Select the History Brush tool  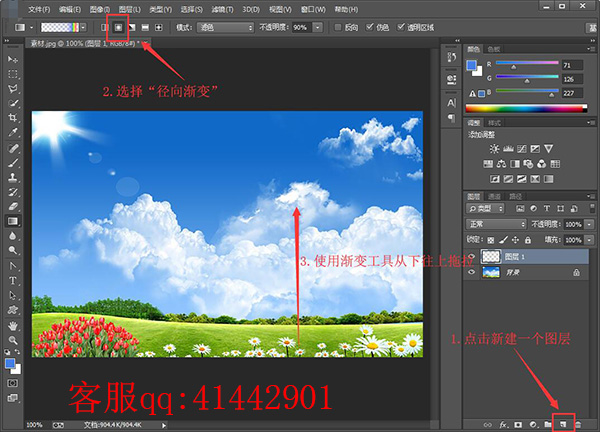pos(13,192)
